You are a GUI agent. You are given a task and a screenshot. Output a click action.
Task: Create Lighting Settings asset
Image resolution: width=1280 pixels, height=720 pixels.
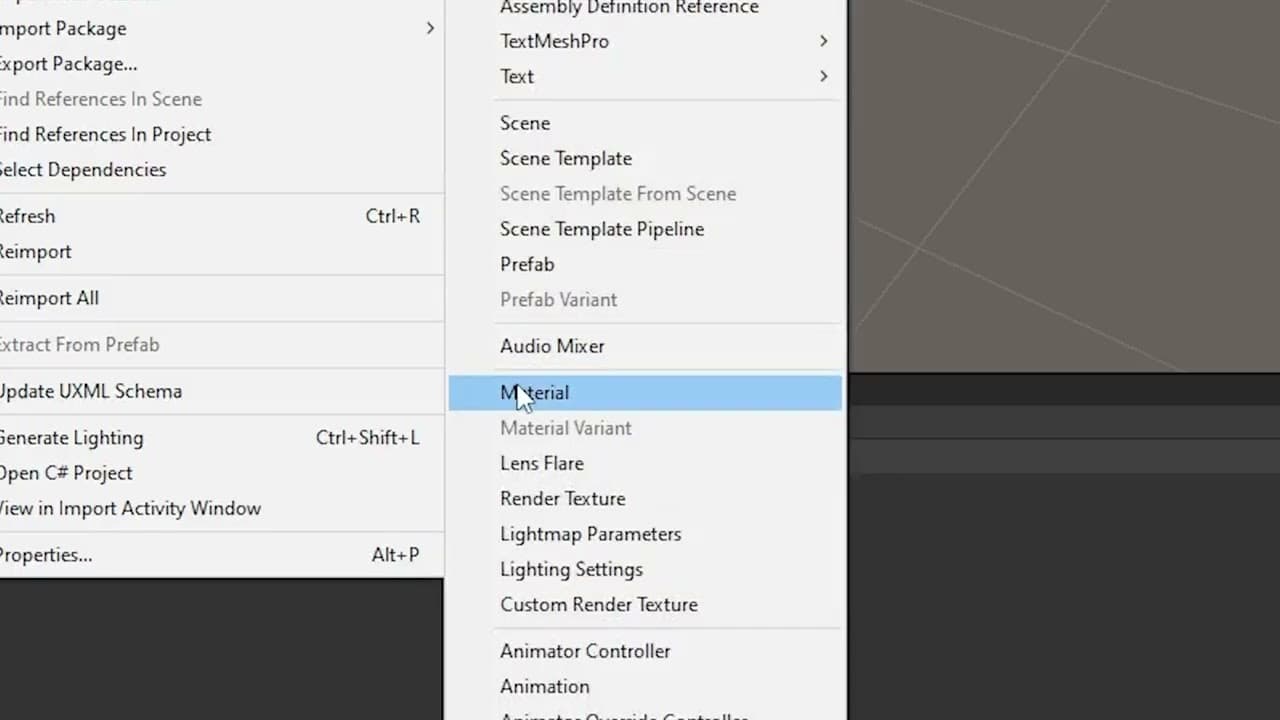[572, 569]
